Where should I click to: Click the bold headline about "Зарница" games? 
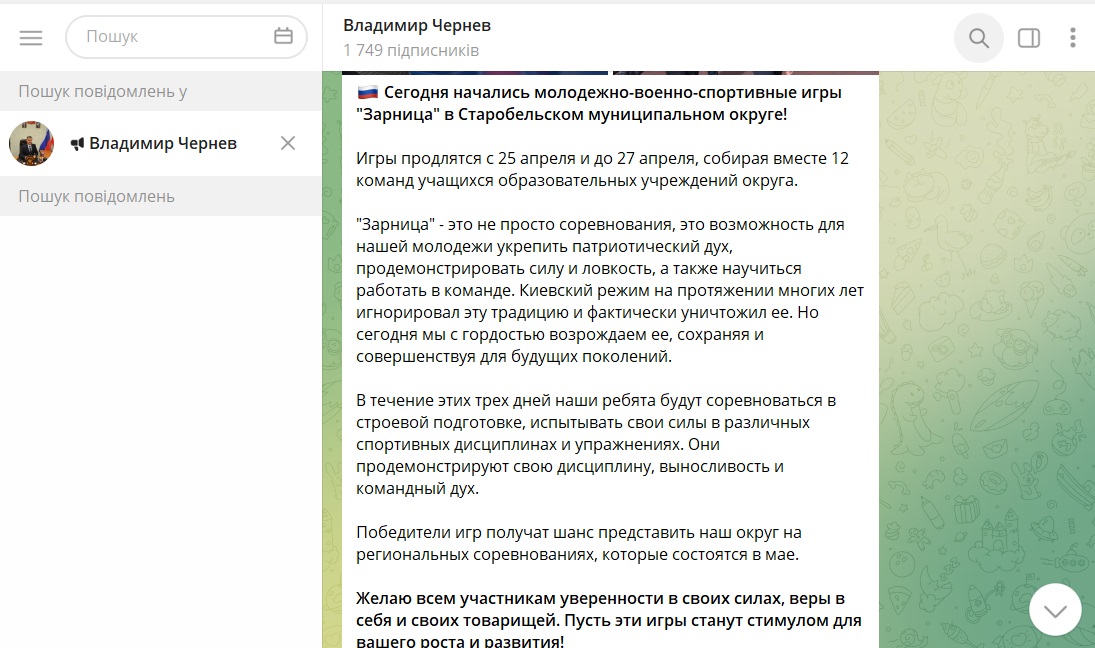tap(599, 103)
